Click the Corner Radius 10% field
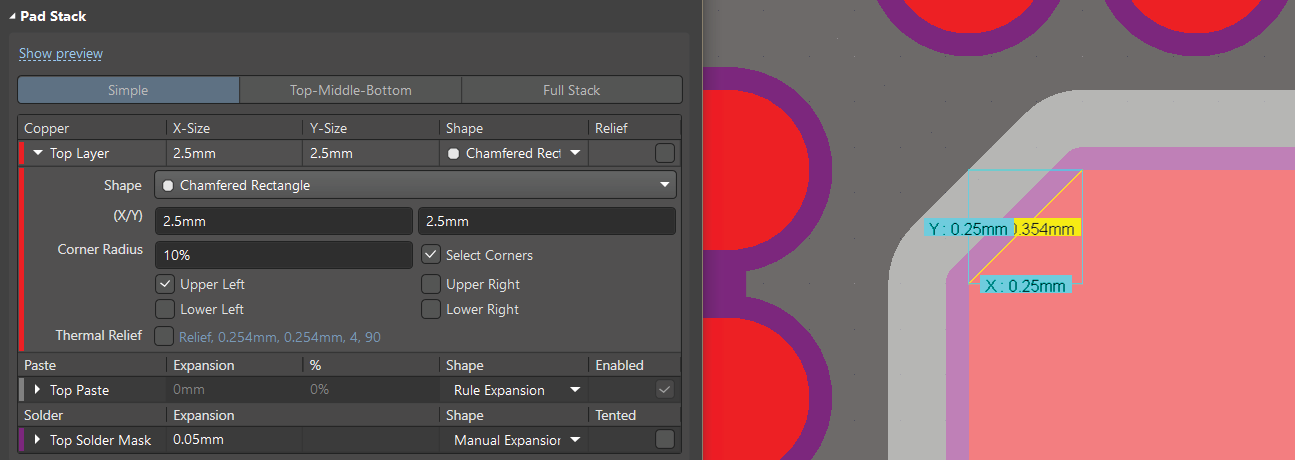The image size is (1295, 460). pyautogui.click(x=283, y=255)
